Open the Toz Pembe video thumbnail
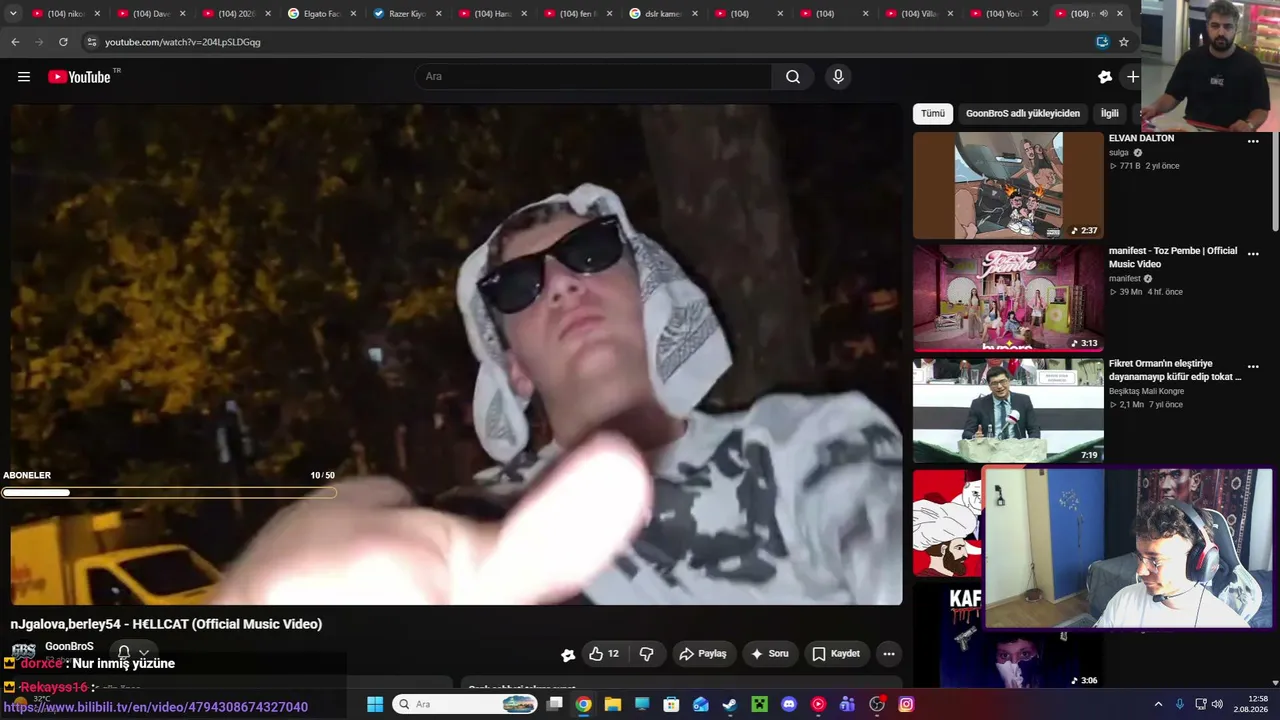 pos(1008,299)
